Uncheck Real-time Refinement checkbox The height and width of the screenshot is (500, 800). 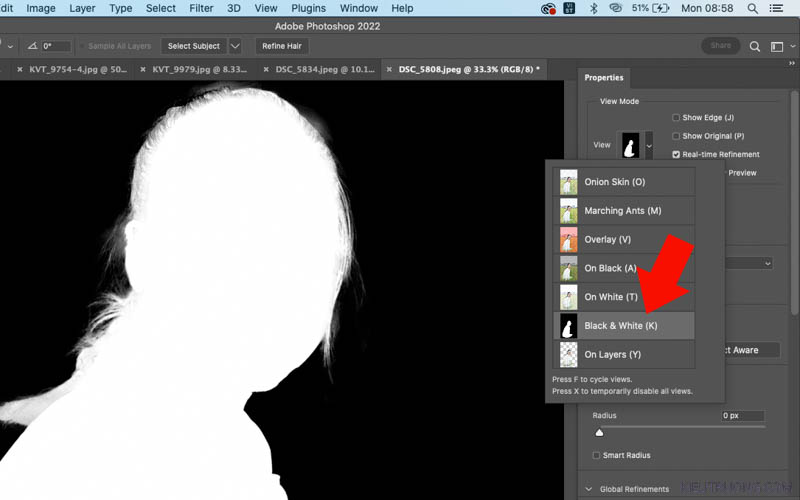[x=676, y=155]
